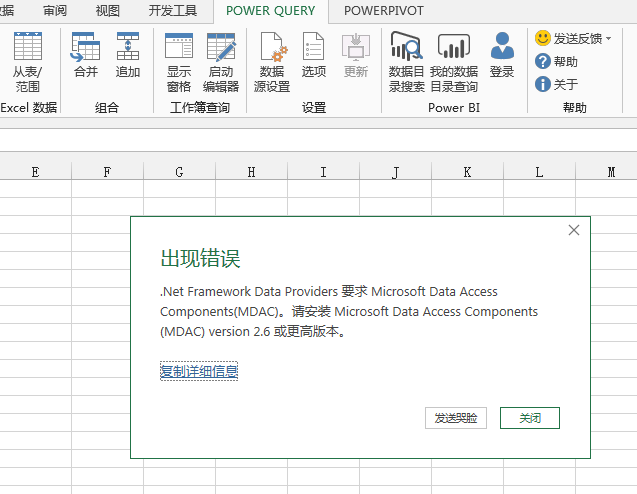Open the Developer (开发工具) tab

(173, 11)
